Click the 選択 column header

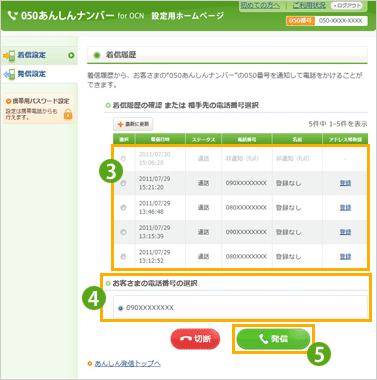(x=124, y=139)
